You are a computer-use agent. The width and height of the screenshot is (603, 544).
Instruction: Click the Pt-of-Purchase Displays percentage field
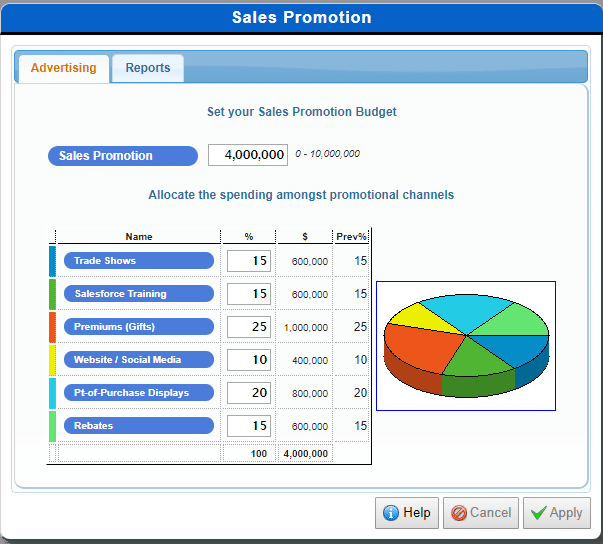[249, 393]
